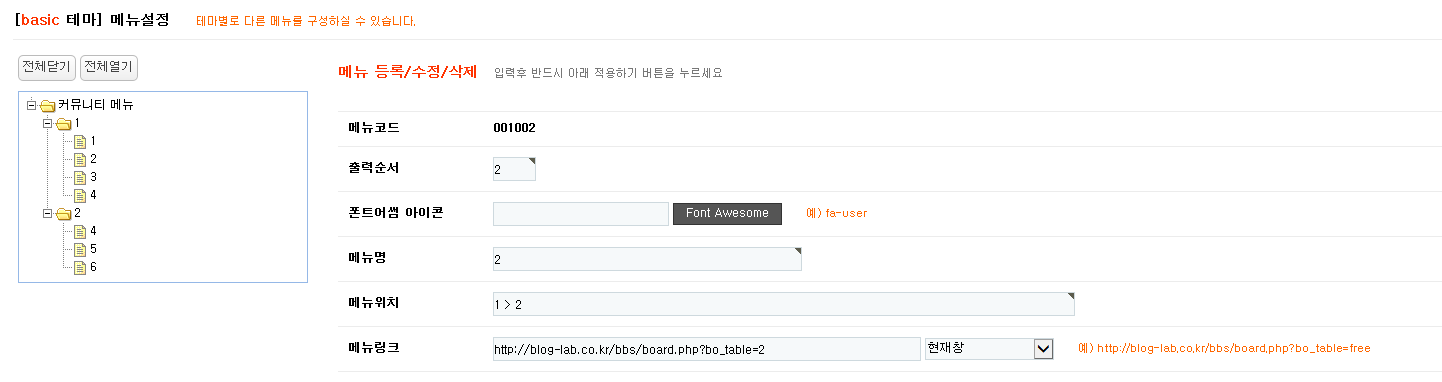The width and height of the screenshot is (1442, 382).
Task: Click the folder icon of menu 2
Action: click(64, 213)
